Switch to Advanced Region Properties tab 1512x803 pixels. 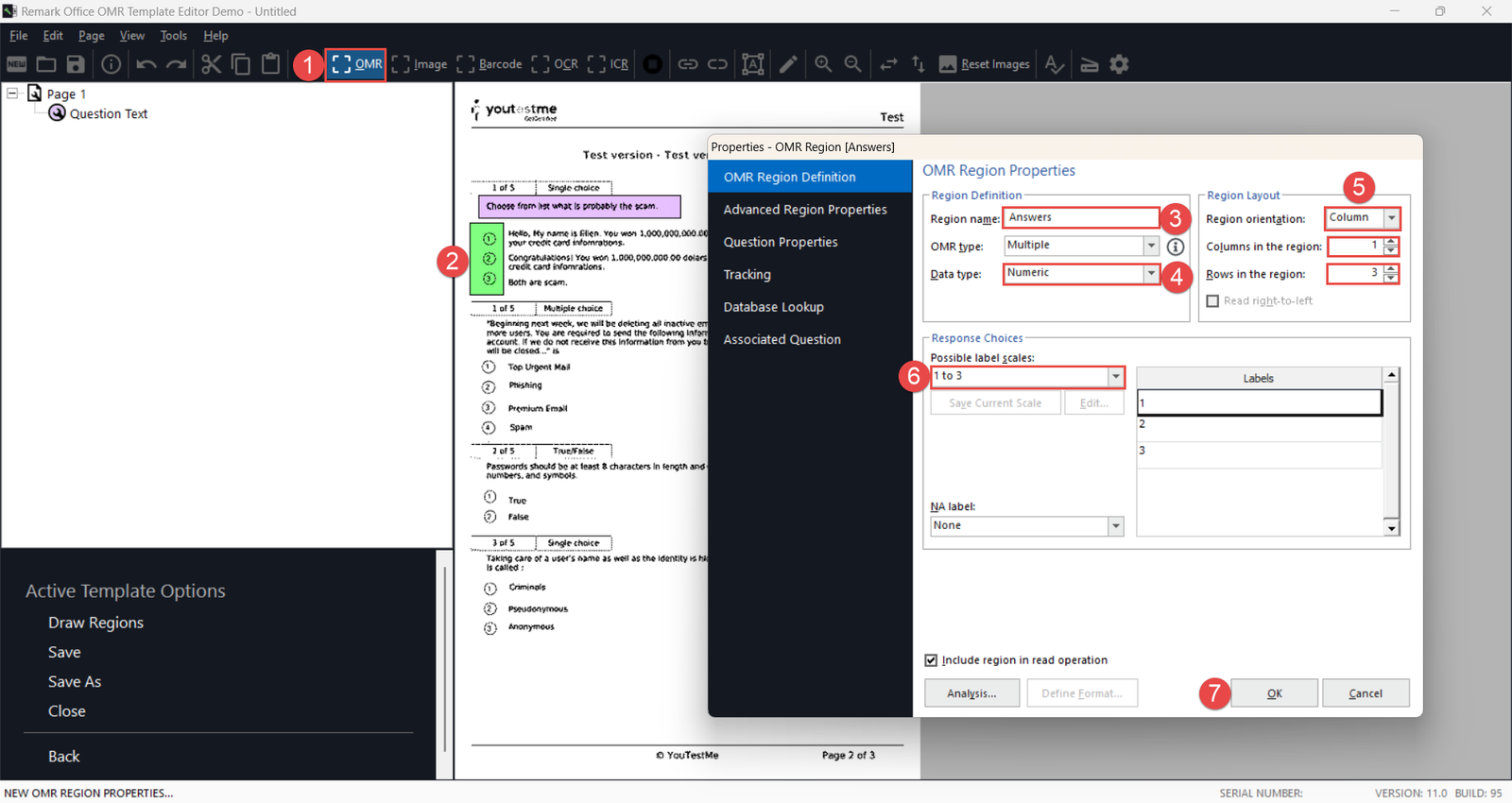(805, 210)
